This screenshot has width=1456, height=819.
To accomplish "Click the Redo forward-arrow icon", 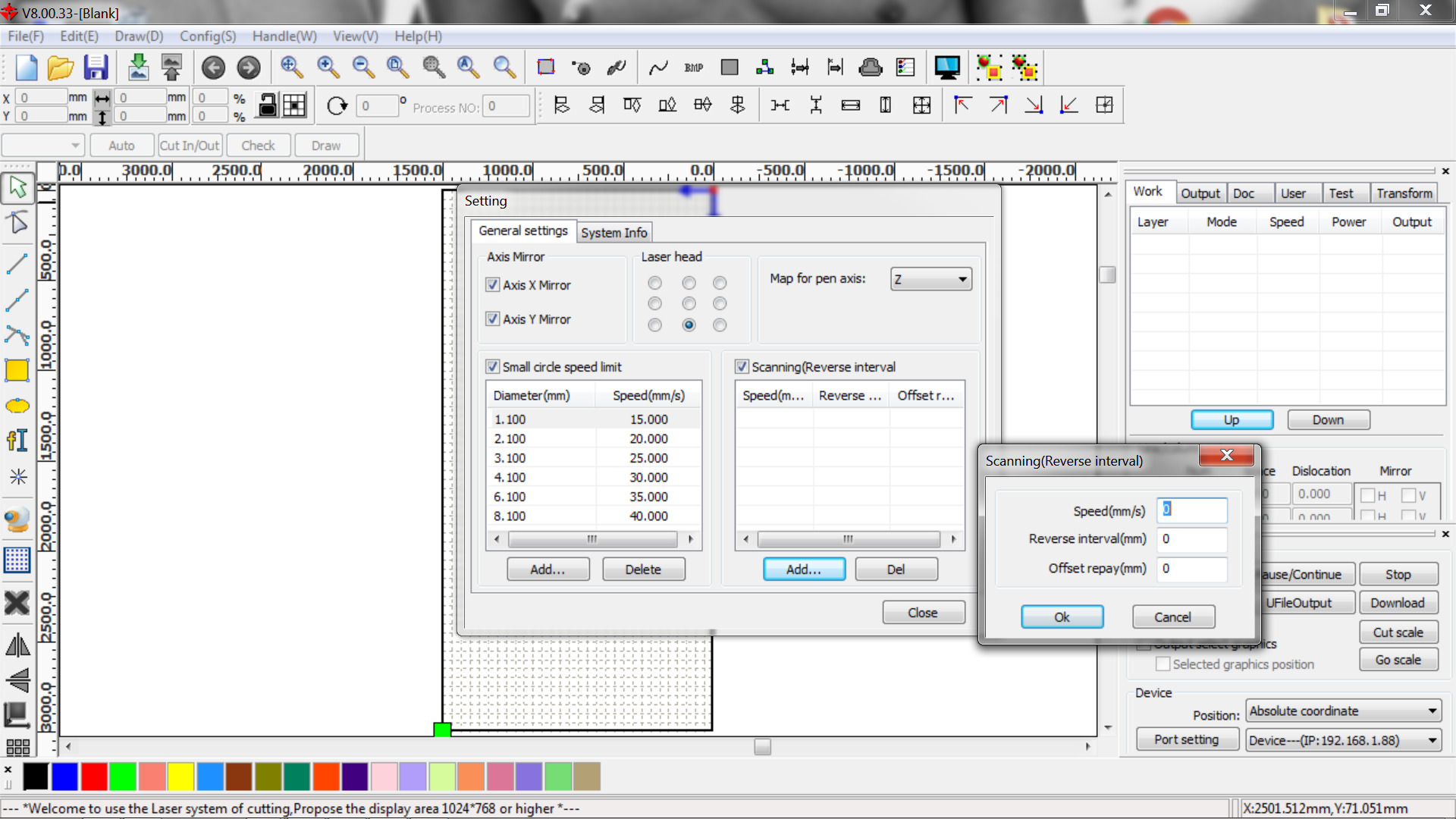I will 248,67.
